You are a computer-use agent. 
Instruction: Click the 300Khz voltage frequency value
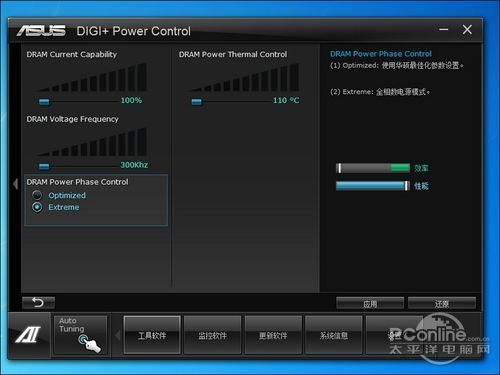(134, 165)
